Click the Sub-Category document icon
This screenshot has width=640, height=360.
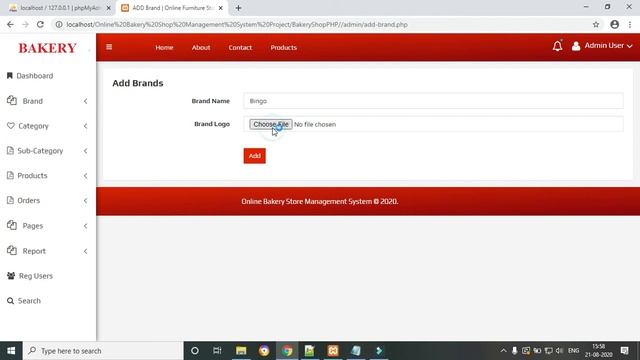pos(10,151)
